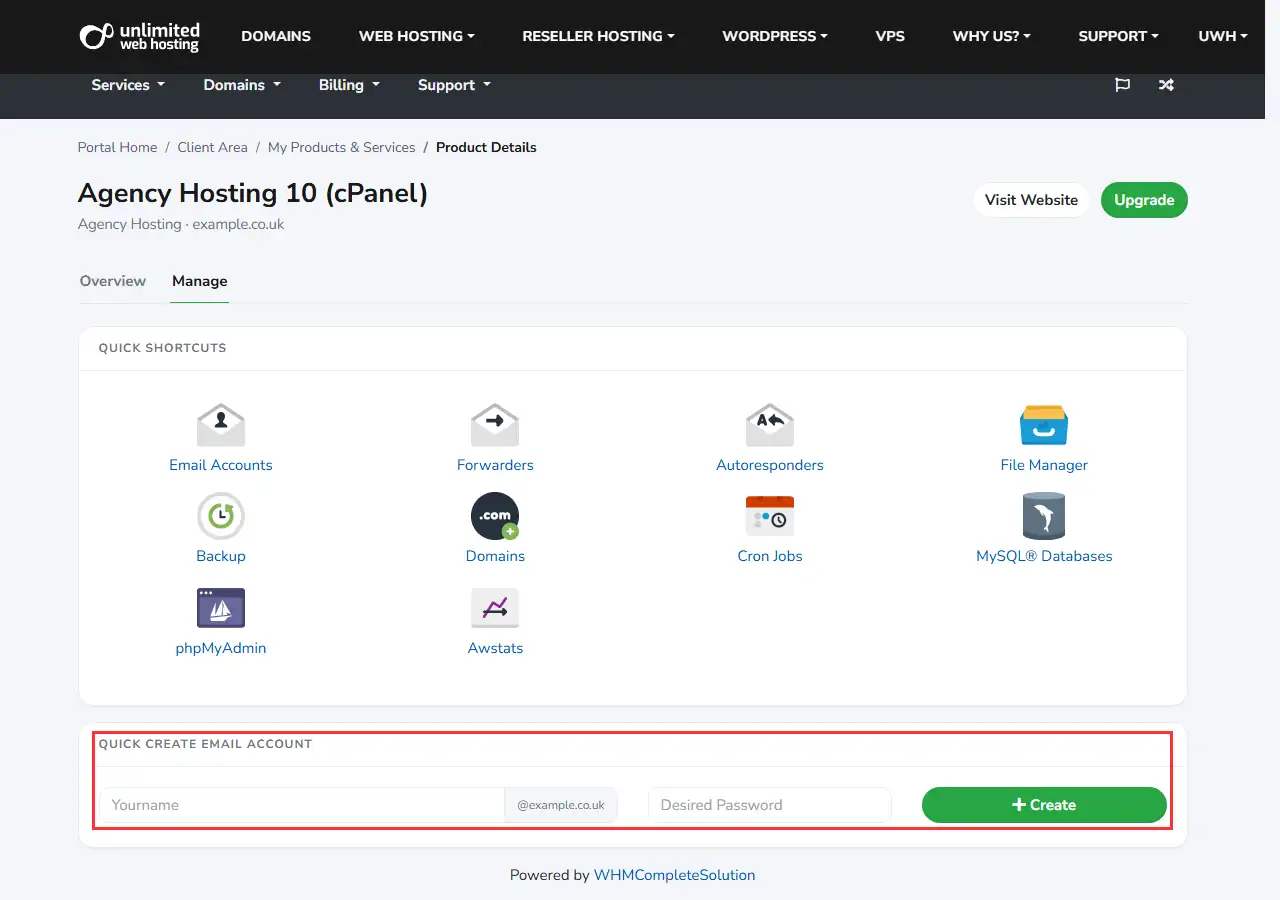
Task: Focus the Desired Password field
Action: (x=770, y=805)
